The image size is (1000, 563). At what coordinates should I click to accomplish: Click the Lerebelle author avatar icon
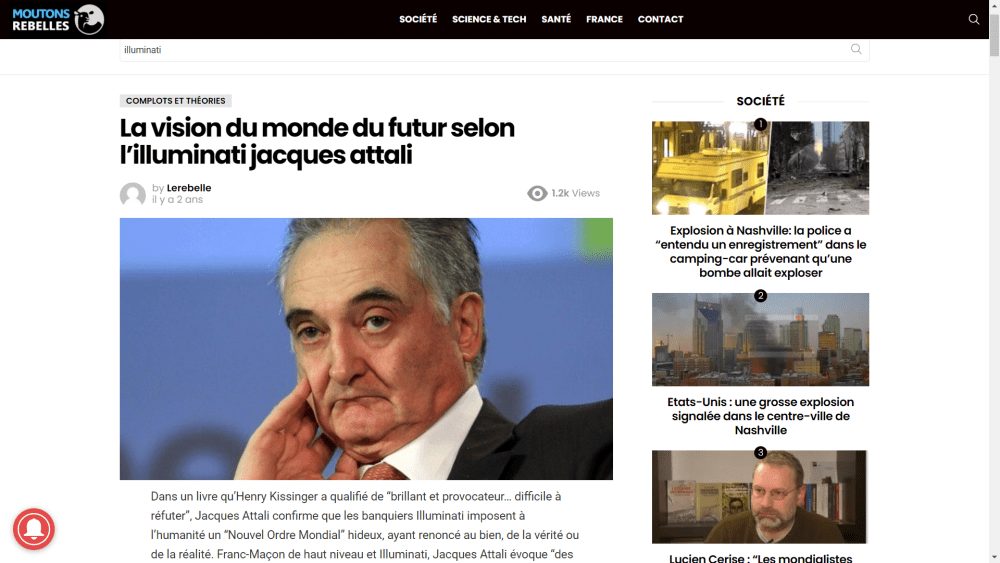[x=133, y=194]
